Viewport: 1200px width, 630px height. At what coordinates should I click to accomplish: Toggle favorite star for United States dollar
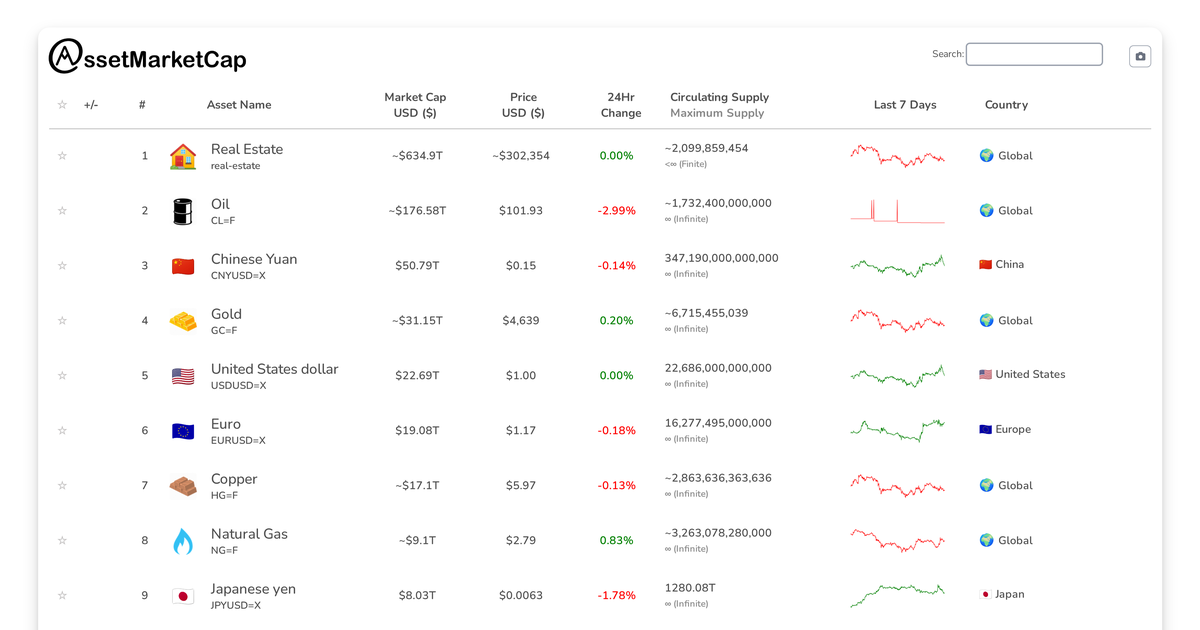click(62, 376)
